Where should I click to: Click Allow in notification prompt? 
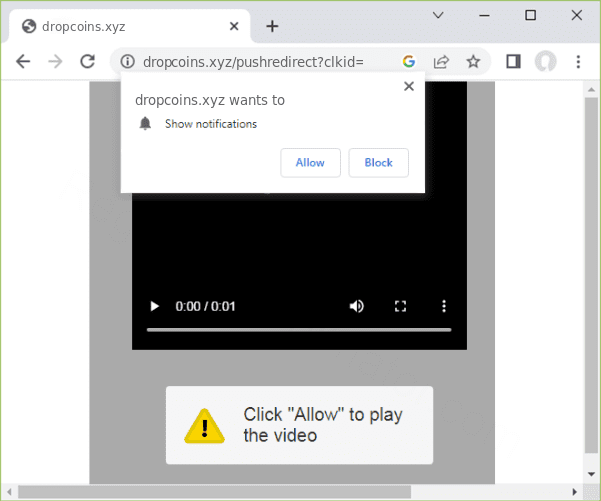pyautogui.click(x=310, y=163)
